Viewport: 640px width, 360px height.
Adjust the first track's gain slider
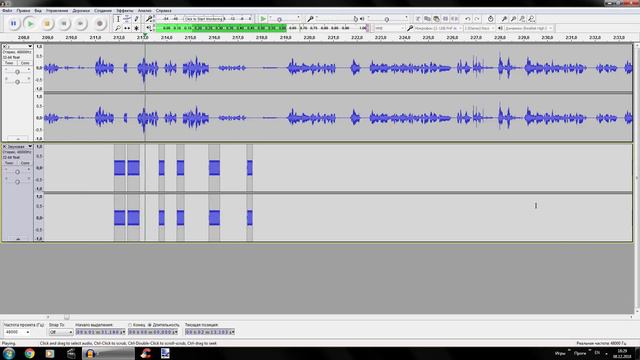click(x=17, y=72)
